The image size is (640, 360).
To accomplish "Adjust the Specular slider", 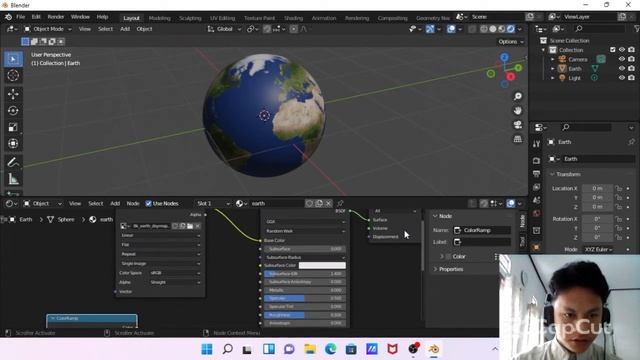I will [304, 298].
